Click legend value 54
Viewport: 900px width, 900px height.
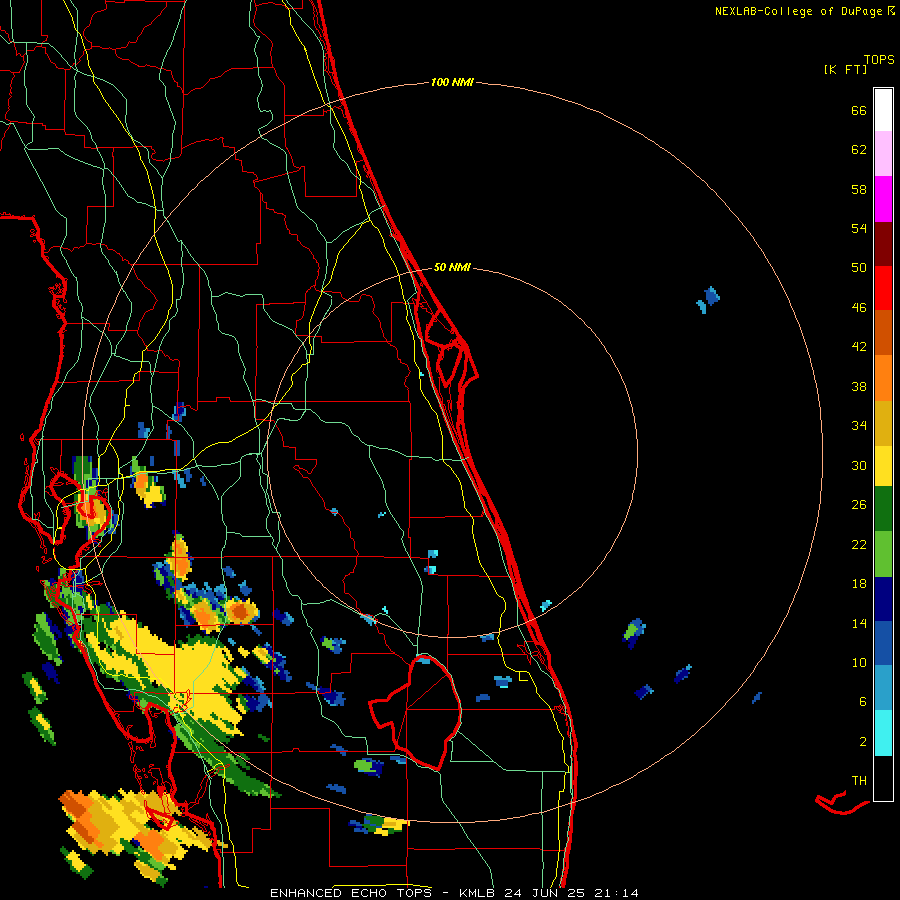click(x=859, y=228)
